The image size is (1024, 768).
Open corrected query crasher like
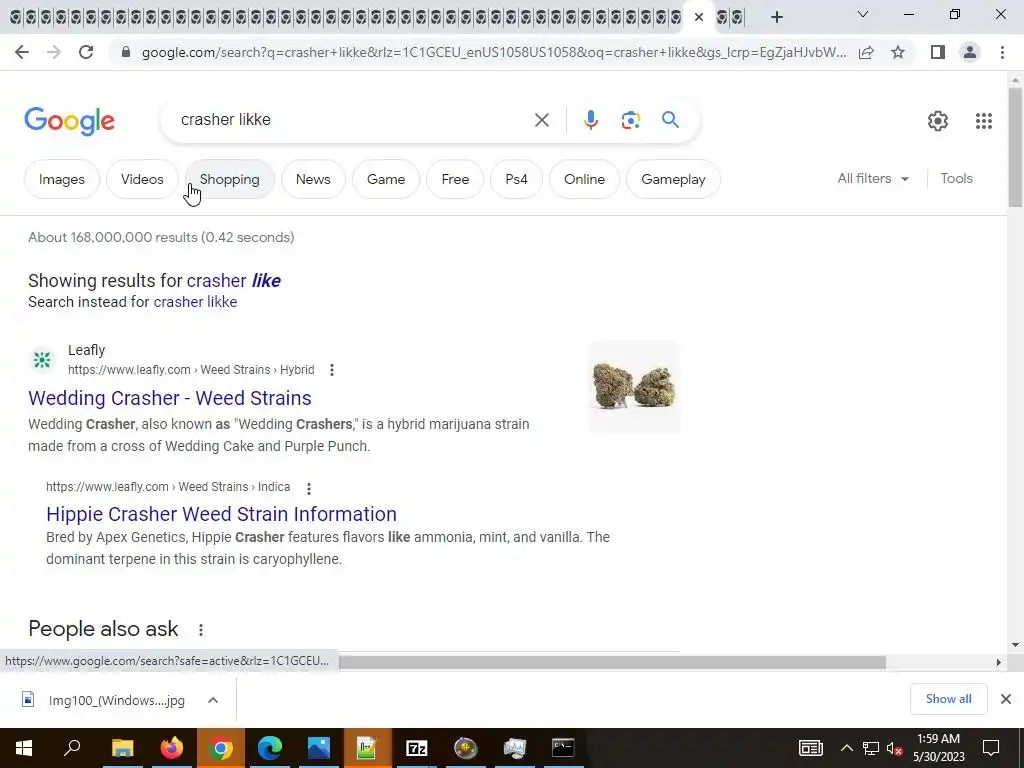click(x=234, y=281)
